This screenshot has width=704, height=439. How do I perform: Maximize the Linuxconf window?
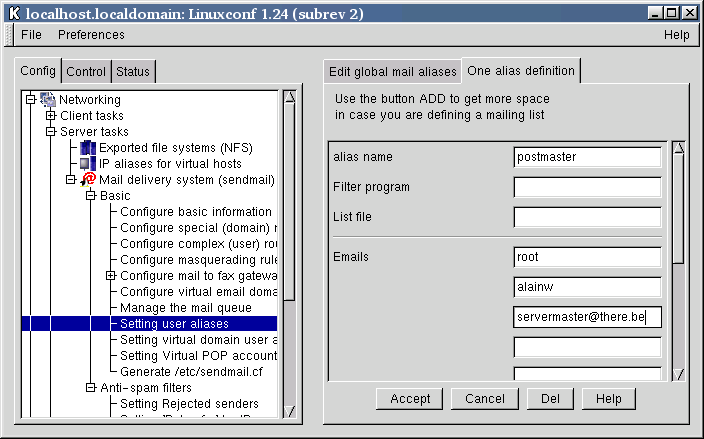[672, 13]
